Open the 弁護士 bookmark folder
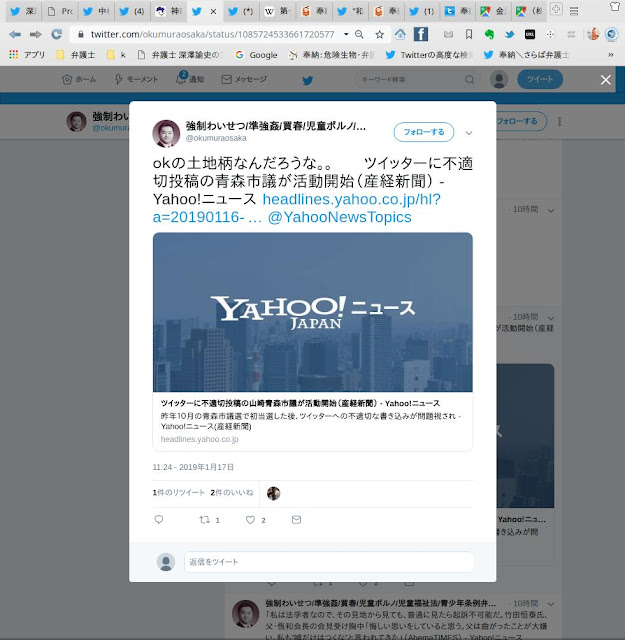This screenshot has height=640, width=625. coord(76,55)
